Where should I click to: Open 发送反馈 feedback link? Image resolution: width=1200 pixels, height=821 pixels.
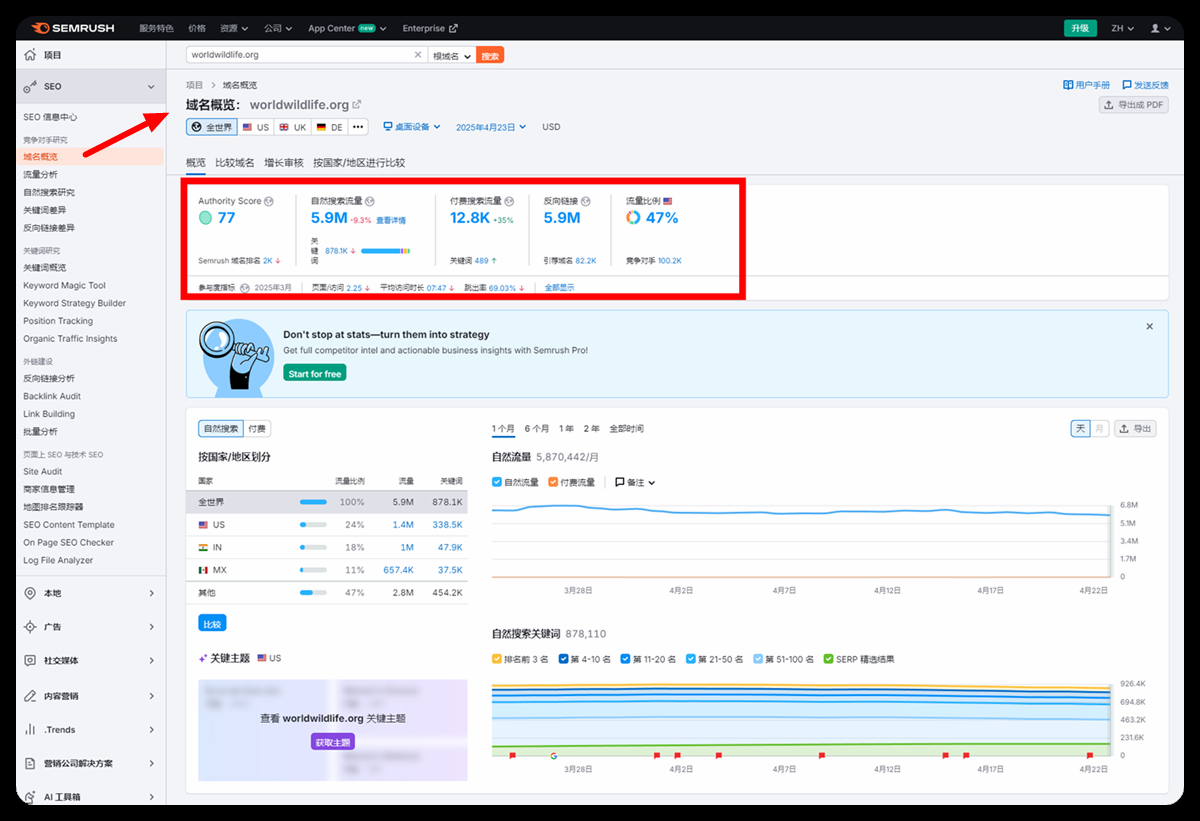tap(1145, 85)
